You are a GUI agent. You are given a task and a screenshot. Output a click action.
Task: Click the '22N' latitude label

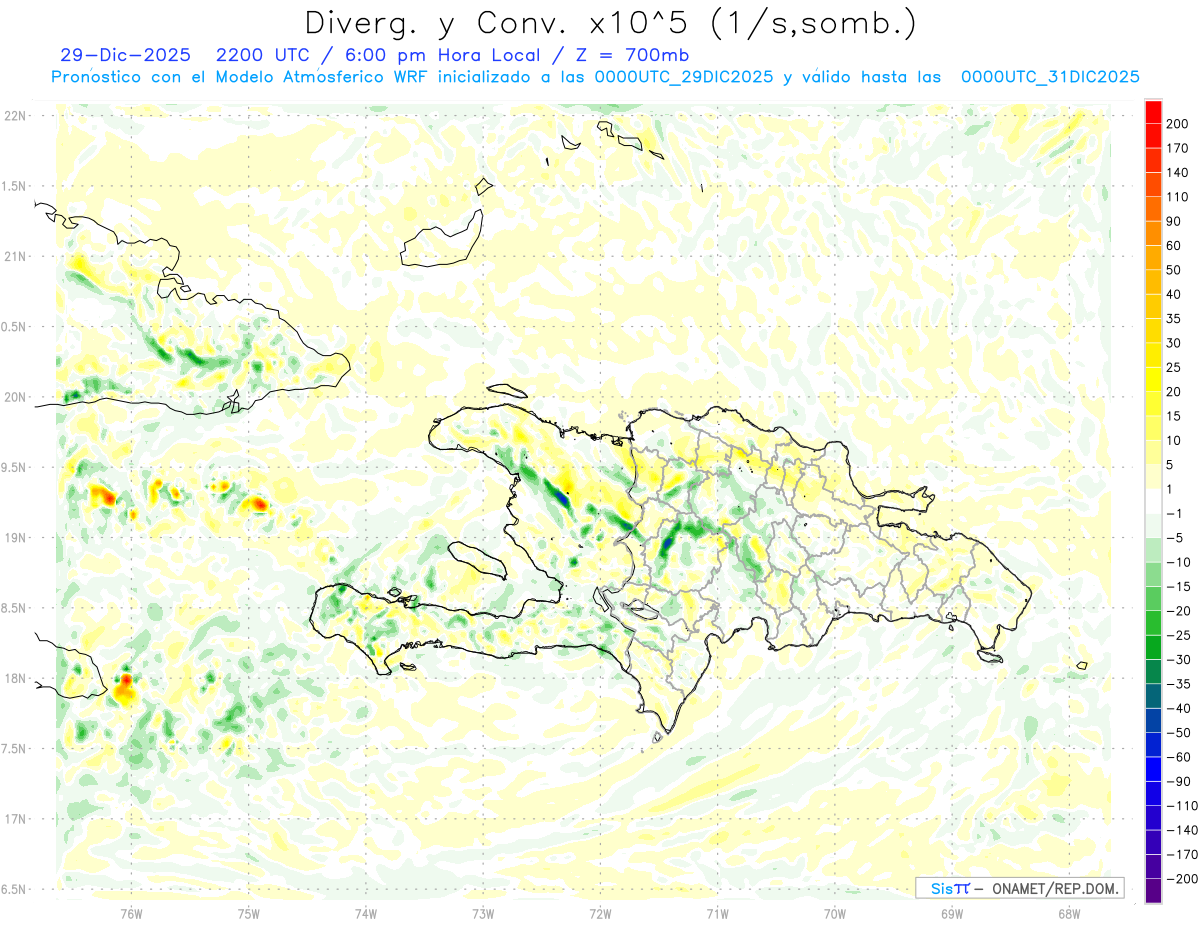click(15, 116)
